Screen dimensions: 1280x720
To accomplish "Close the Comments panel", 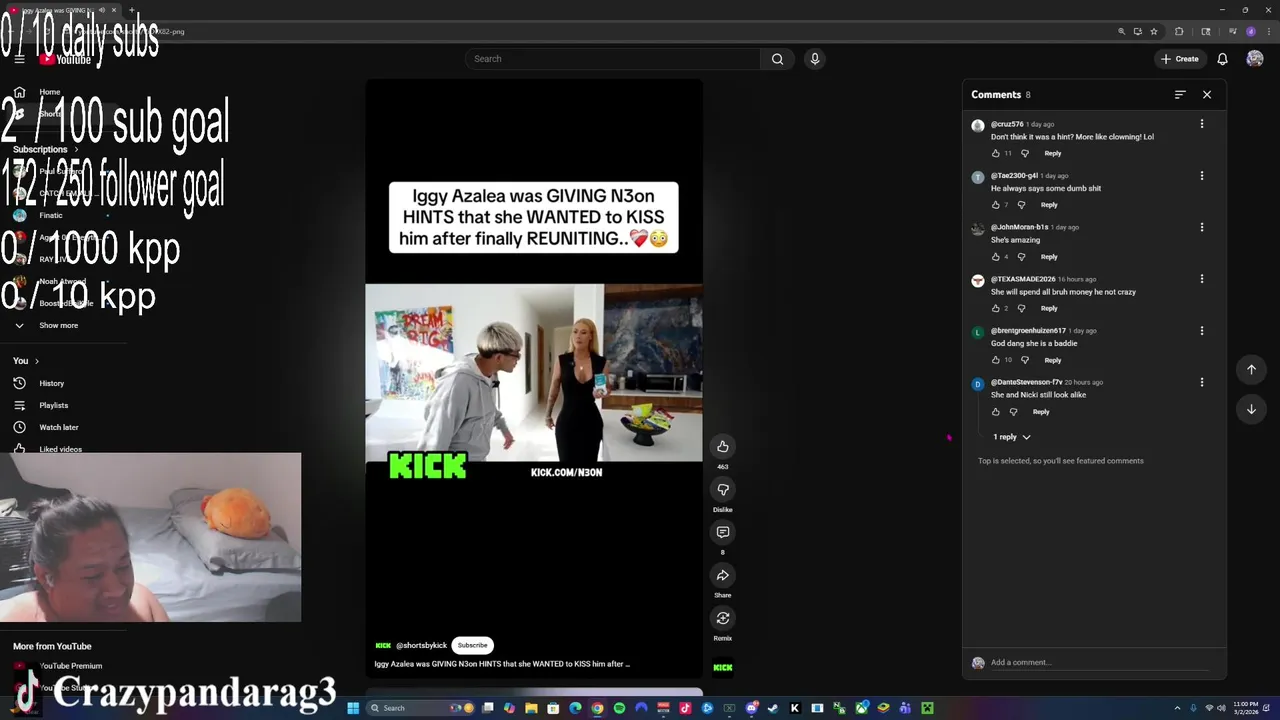I will tap(1207, 94).
